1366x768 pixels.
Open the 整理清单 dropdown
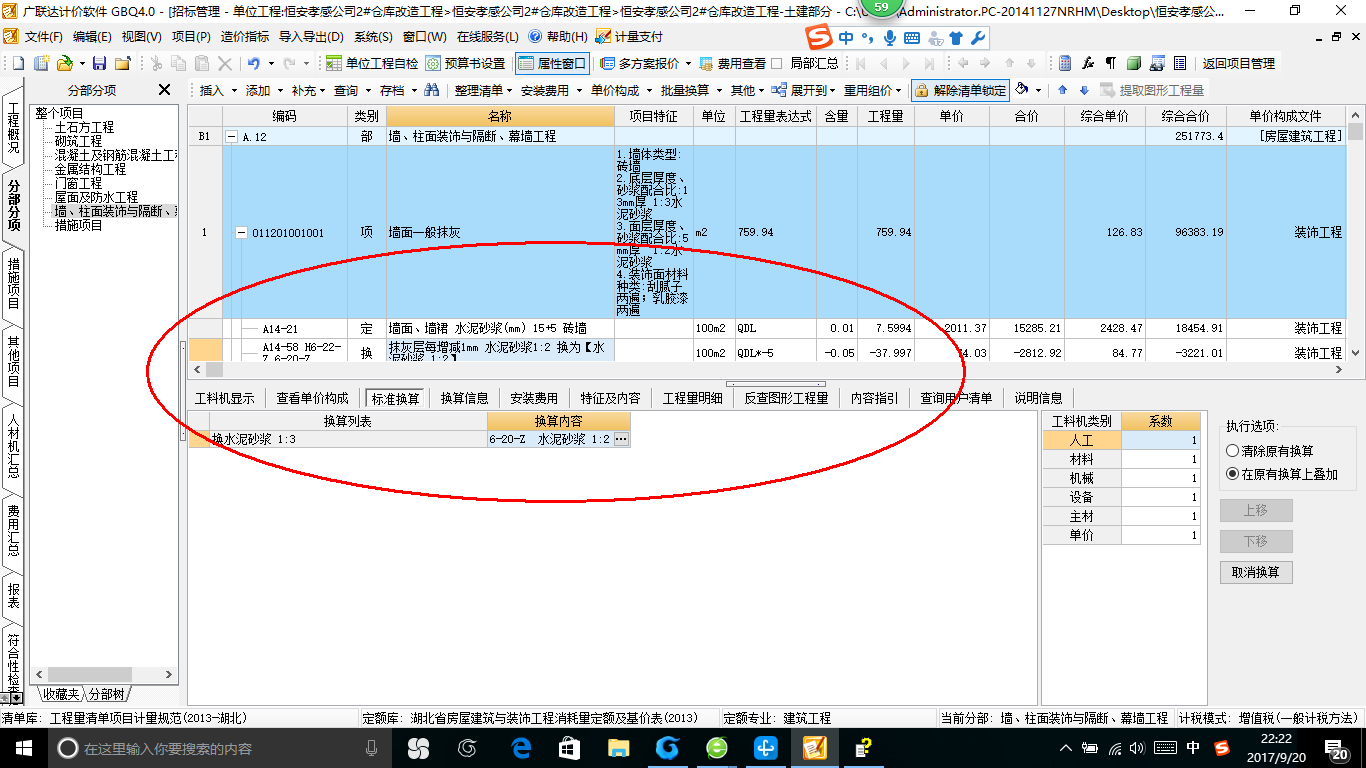[483, 90]
